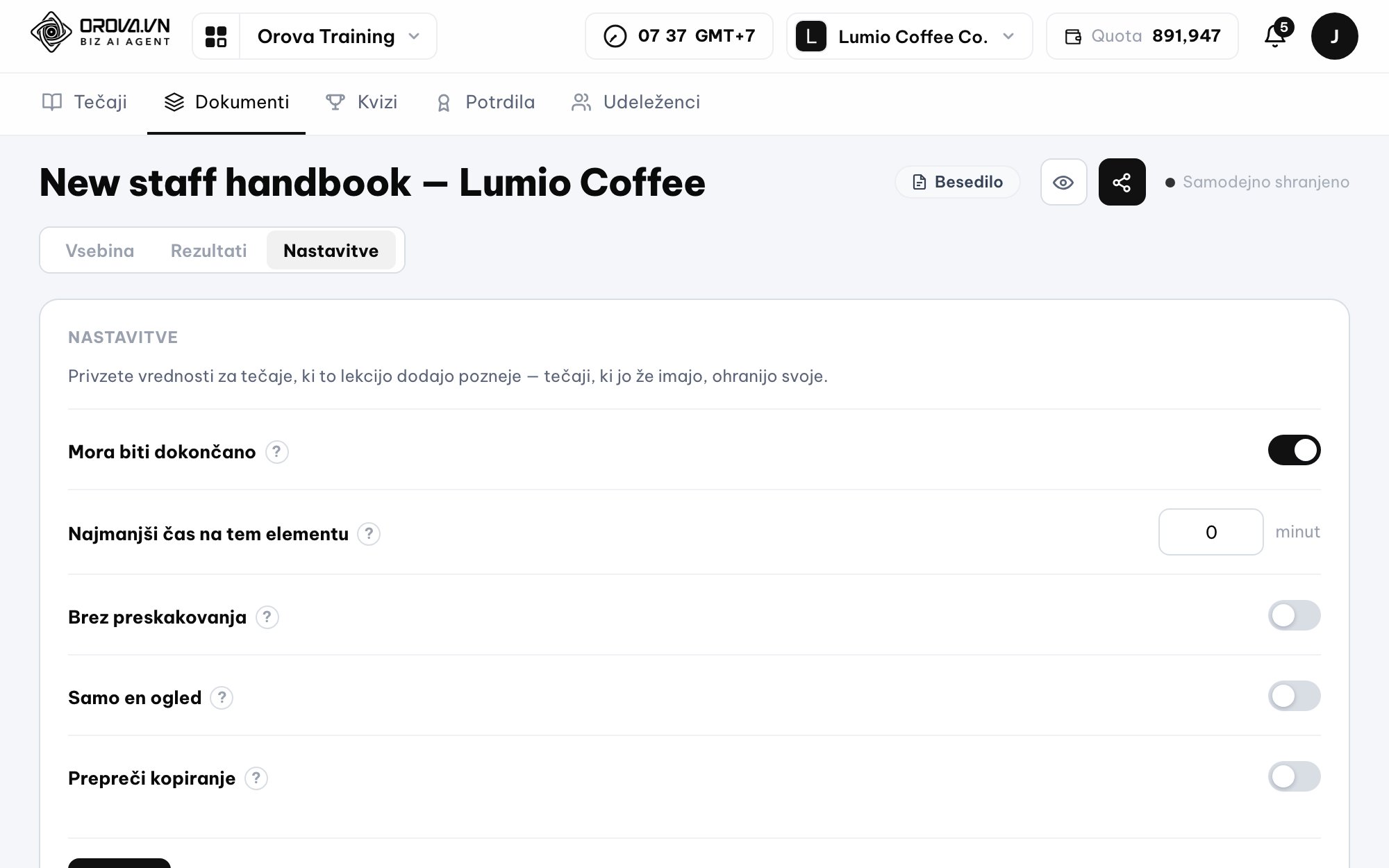Preview with the eye icon button
1389x868 pixels.
1063,182
